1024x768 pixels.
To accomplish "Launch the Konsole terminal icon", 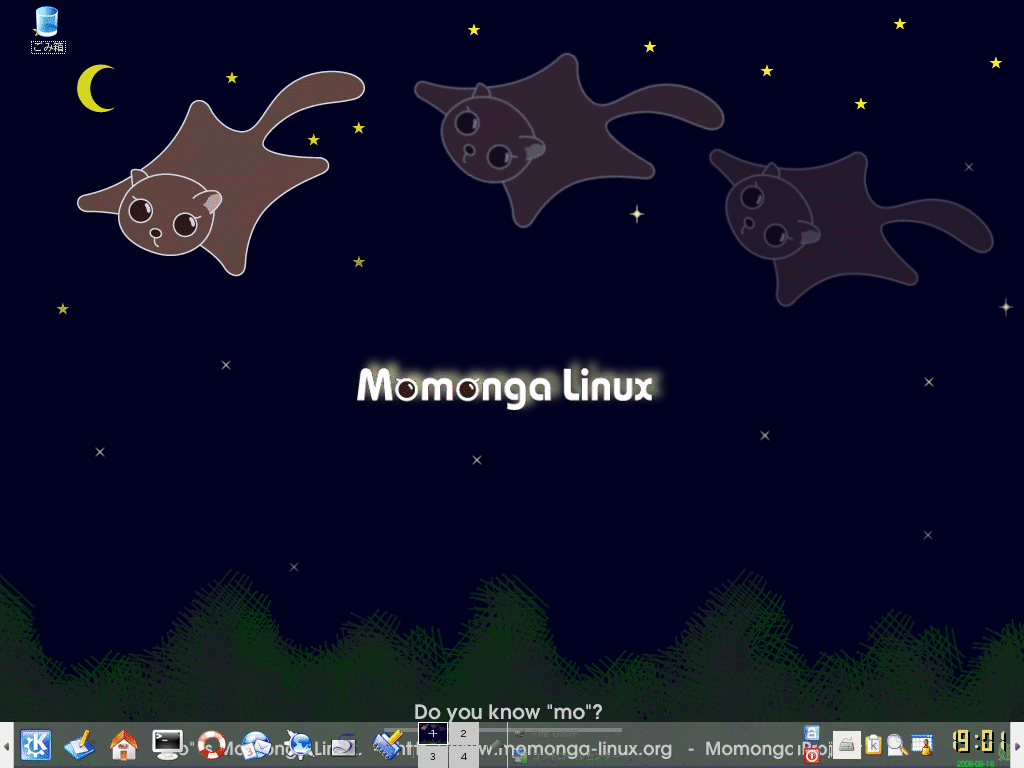I will coord(167,744).
